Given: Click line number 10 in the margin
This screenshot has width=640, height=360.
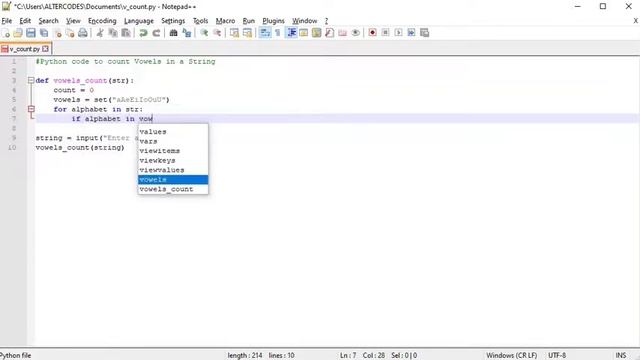Looking at the screenshot, I should pyautogui.click(x=12, y=147).
